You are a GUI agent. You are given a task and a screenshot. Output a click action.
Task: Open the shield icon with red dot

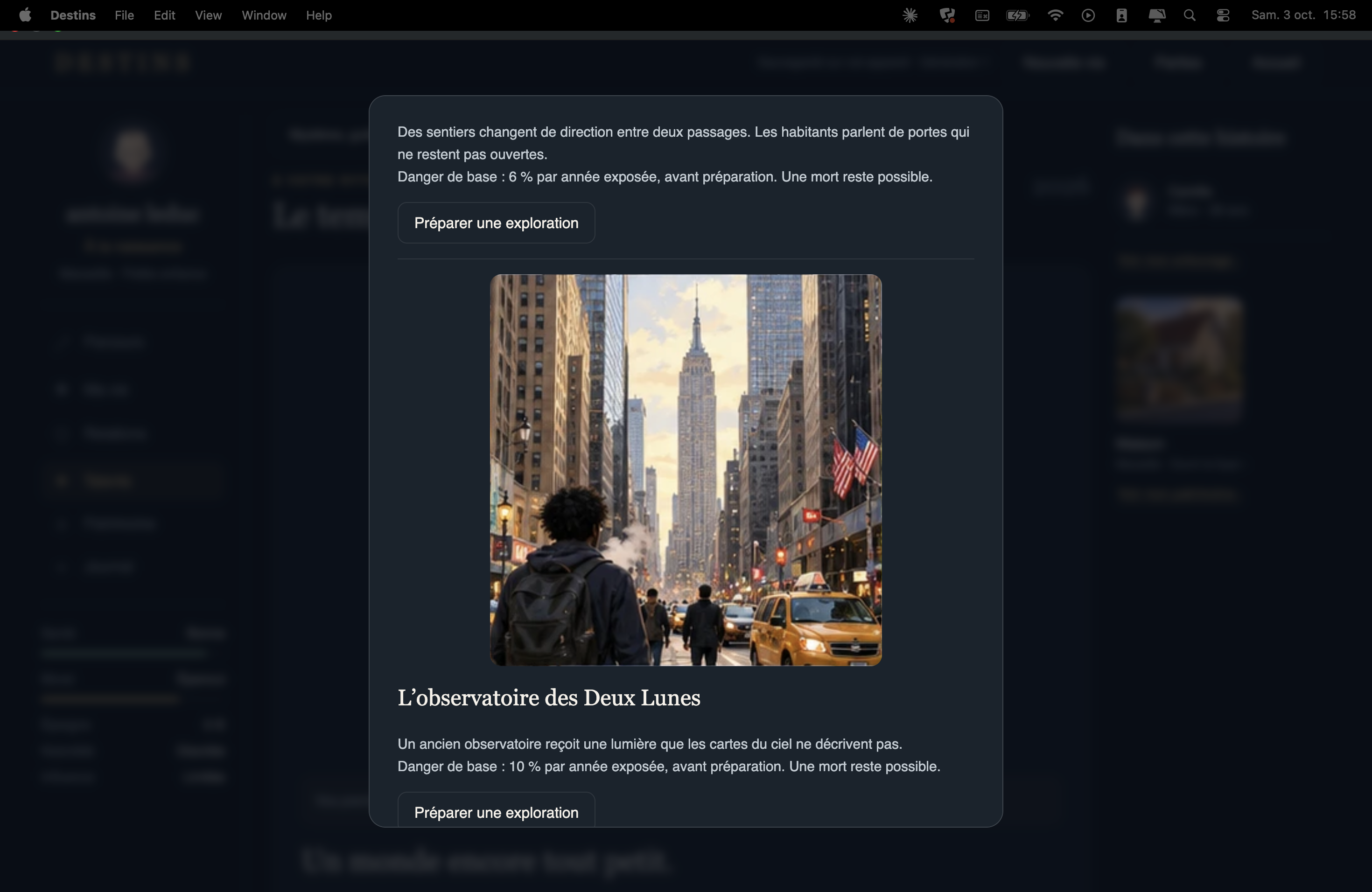tap(946, 15)
